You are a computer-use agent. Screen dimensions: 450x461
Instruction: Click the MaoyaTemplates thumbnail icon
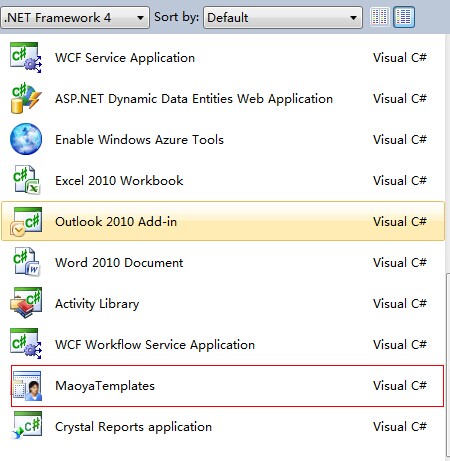pyautogui.click(x=27, y=386)
